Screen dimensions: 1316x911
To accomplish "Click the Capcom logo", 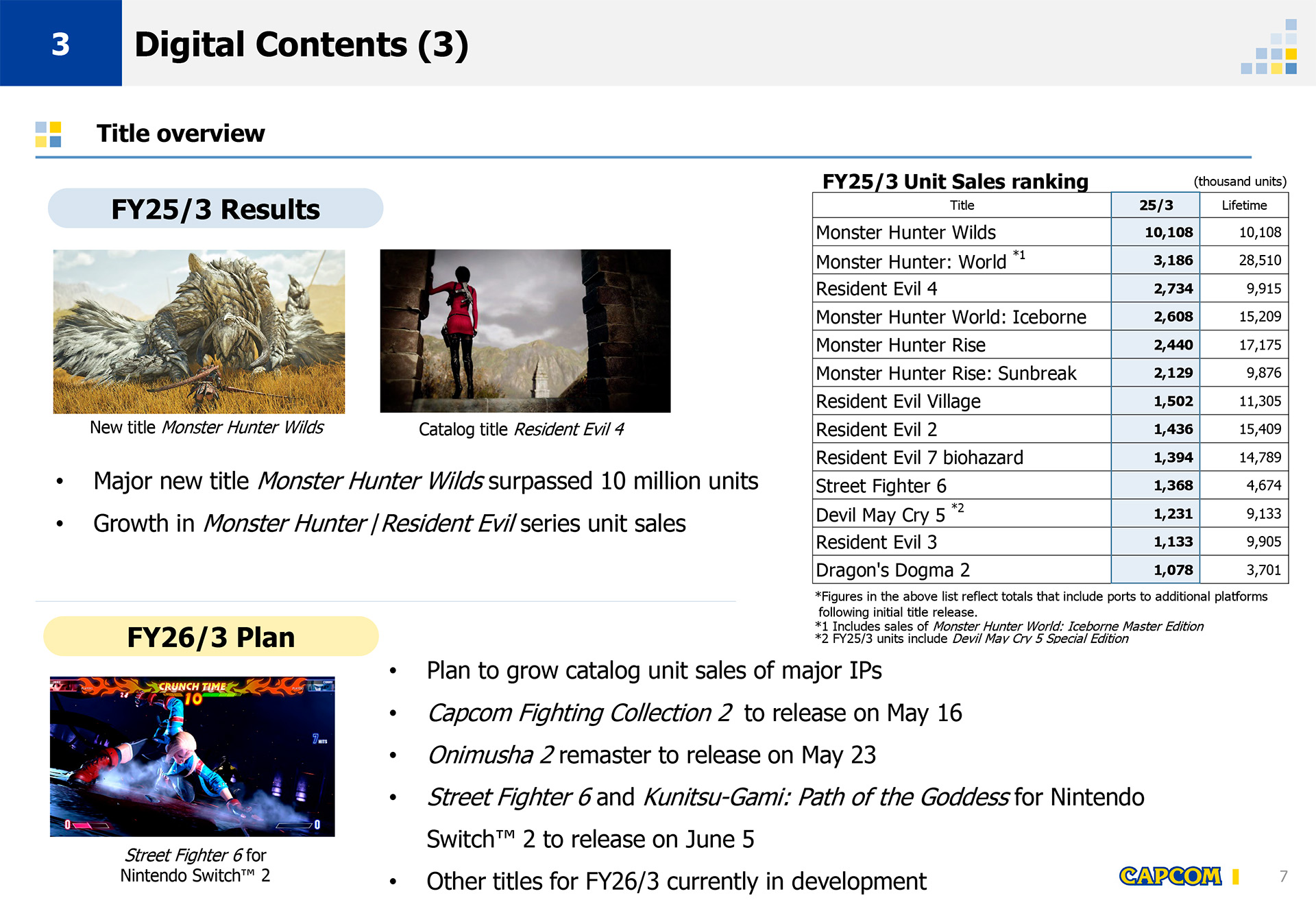I will [1169, 876].
